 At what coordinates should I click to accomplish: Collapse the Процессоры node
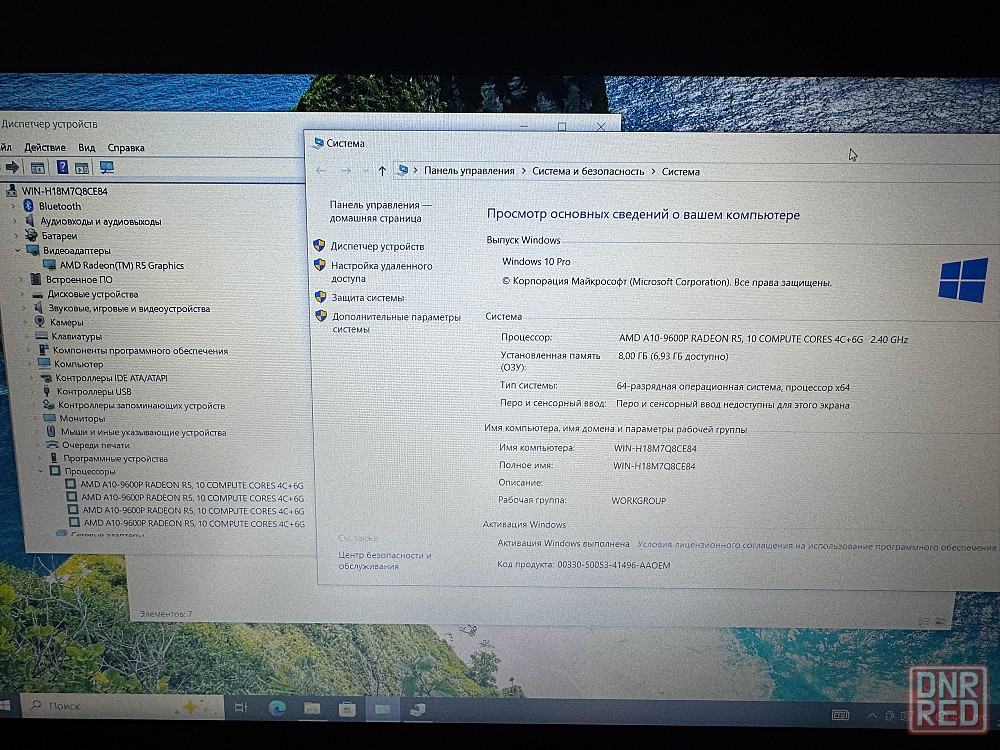[x=41, y=471]
